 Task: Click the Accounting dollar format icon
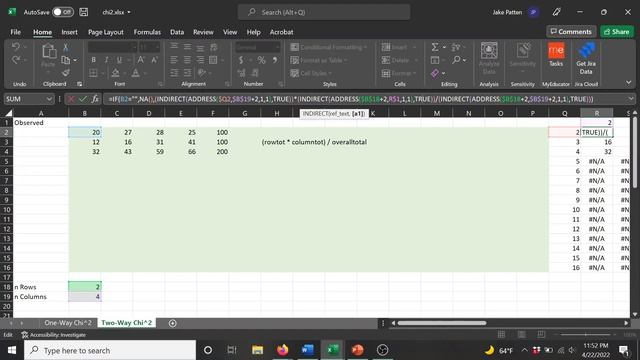(x=241, y=60)
